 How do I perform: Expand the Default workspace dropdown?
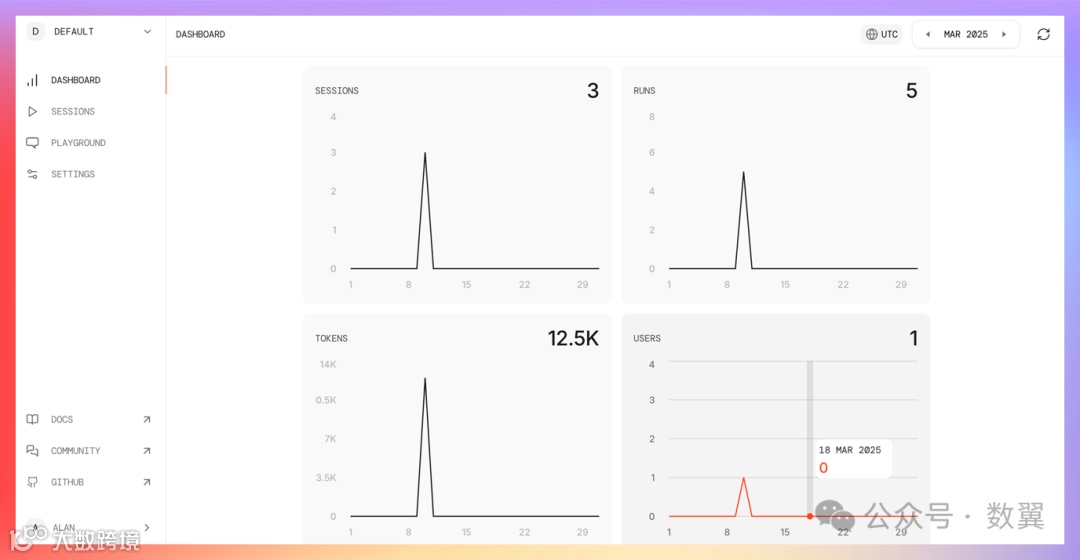(90, 32)
